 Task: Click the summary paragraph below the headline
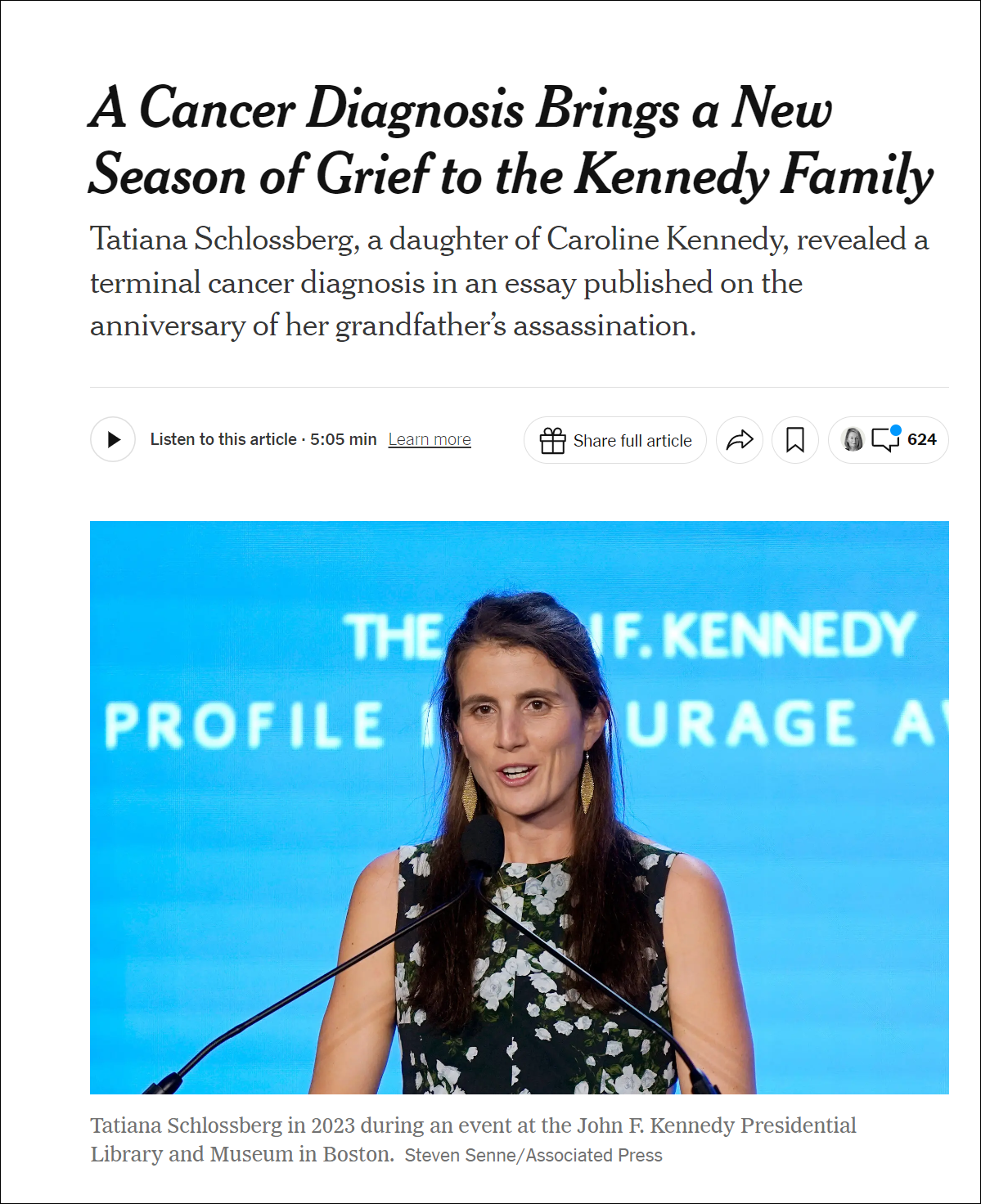click(509, 282)
